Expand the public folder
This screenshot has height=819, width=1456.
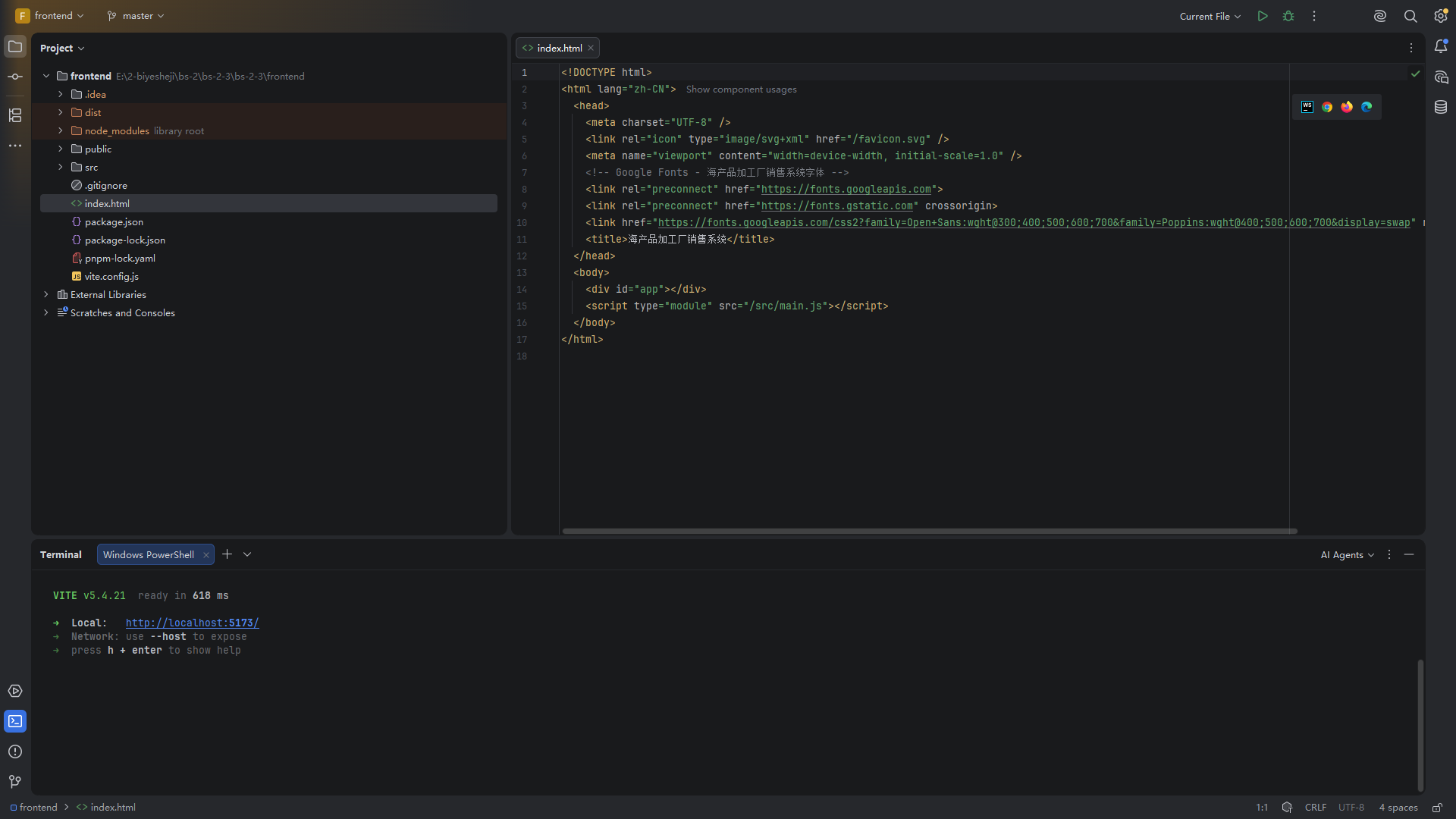(x=61, y=149)
